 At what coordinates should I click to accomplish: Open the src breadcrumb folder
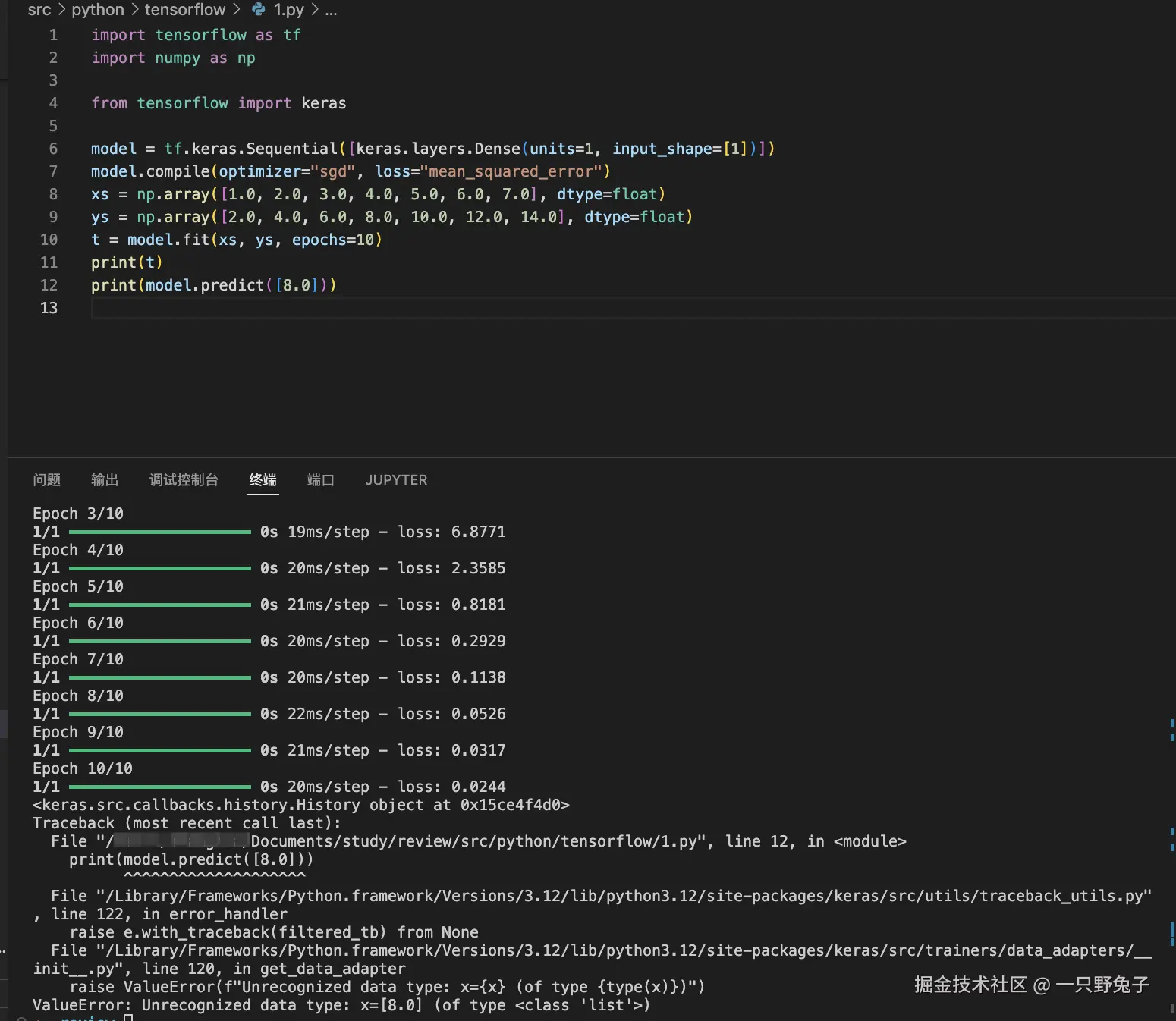(39, 10)
